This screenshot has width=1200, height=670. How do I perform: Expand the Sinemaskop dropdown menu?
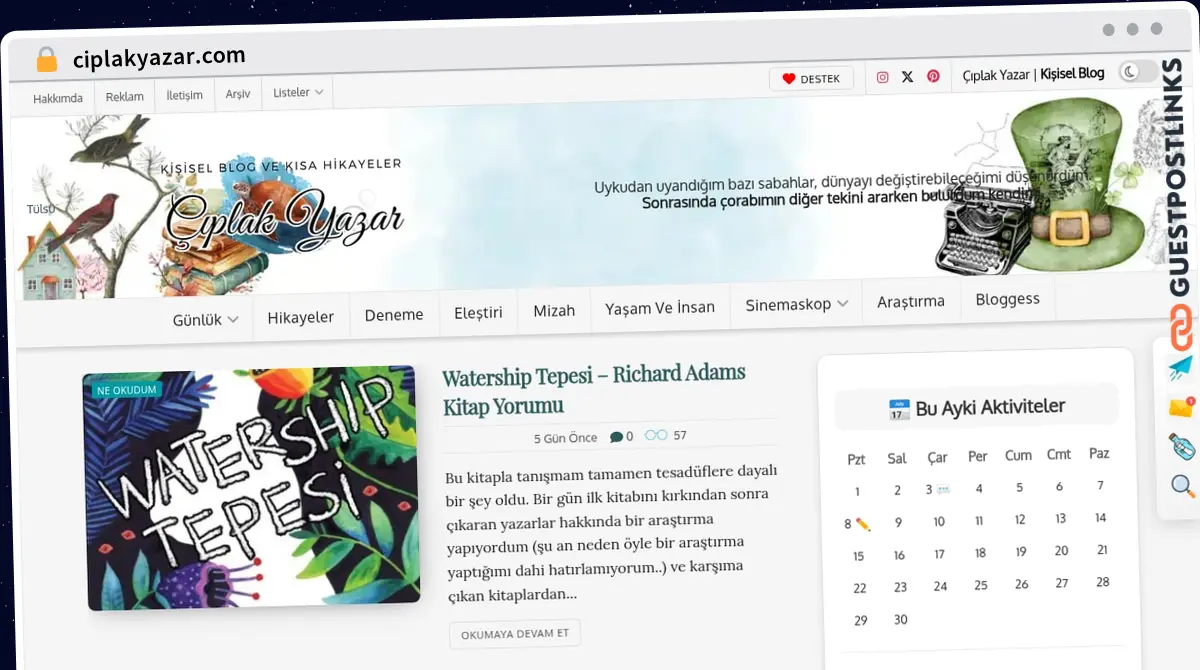(797, 304)
